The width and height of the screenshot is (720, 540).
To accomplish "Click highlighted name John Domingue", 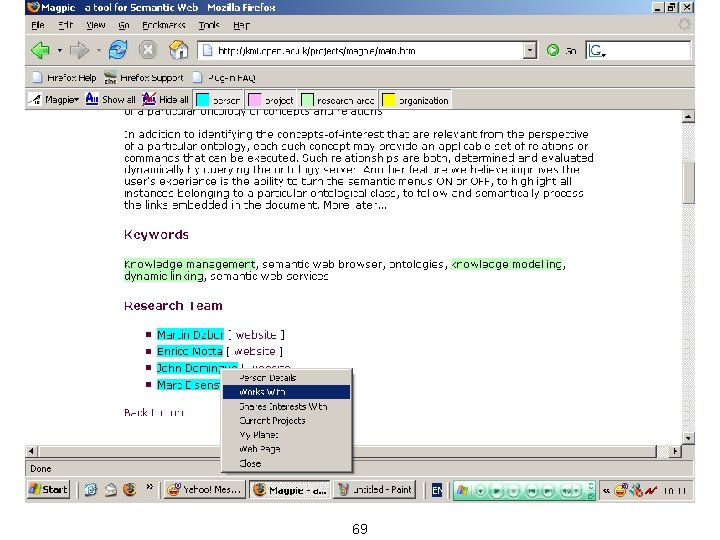I will coord(197,367).
